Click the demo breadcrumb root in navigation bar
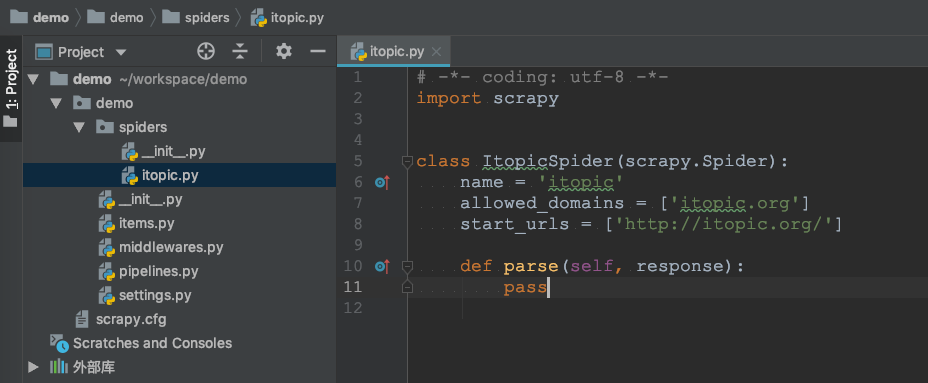The image size is (928, 383). coord(40,17)
